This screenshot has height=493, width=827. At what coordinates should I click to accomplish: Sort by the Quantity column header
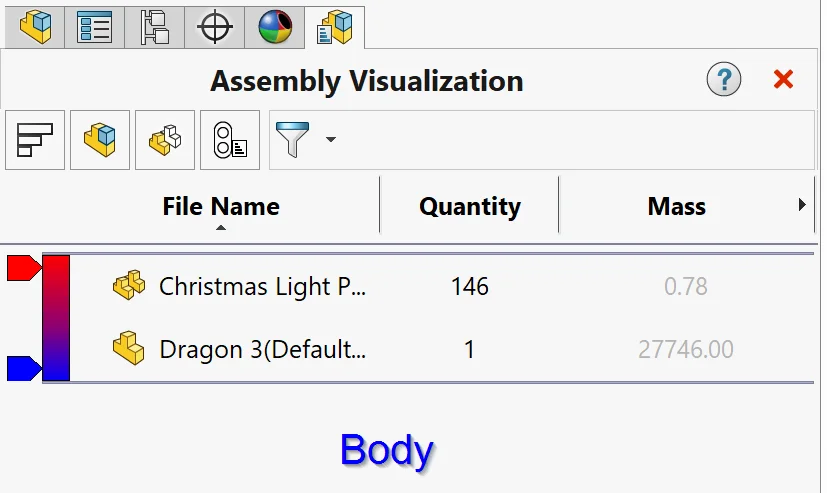point(469,207)
